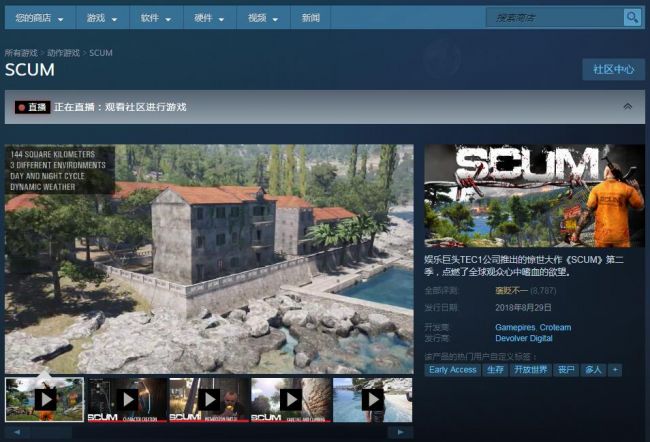Open the 社区中心 button
The image size is (650, 442).
[x=613, y=69]
